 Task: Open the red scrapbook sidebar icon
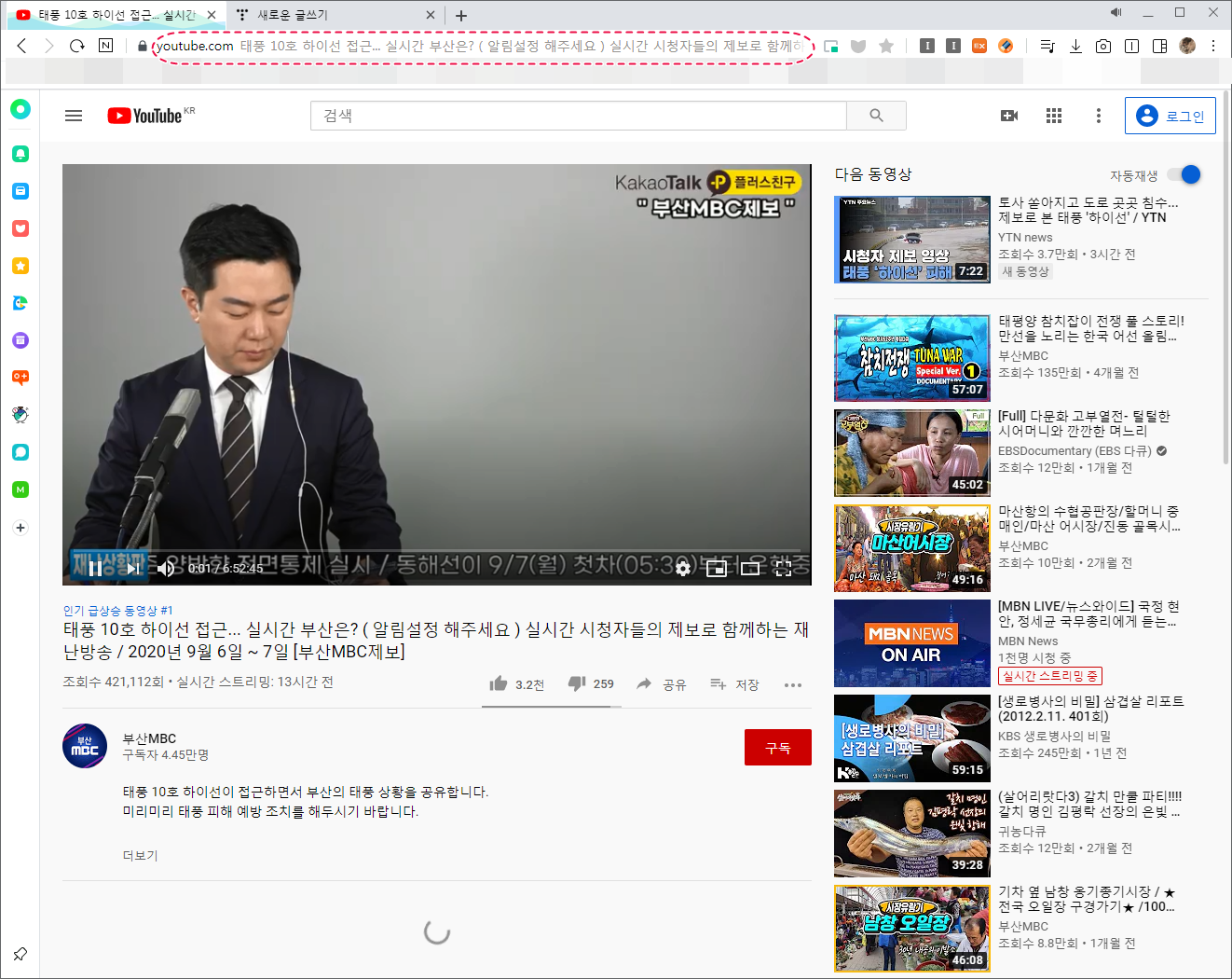tap(21, 228)
